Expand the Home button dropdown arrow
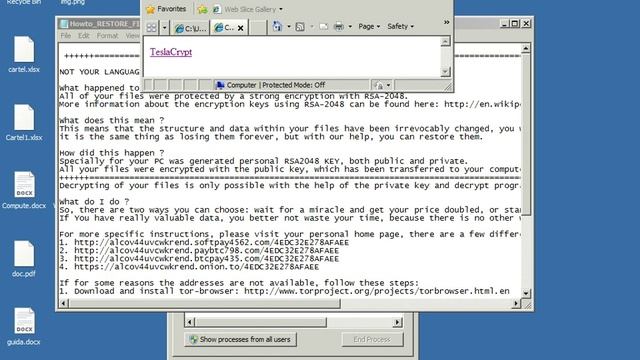Screen dimensions: 640x360 tap(289, 27)
